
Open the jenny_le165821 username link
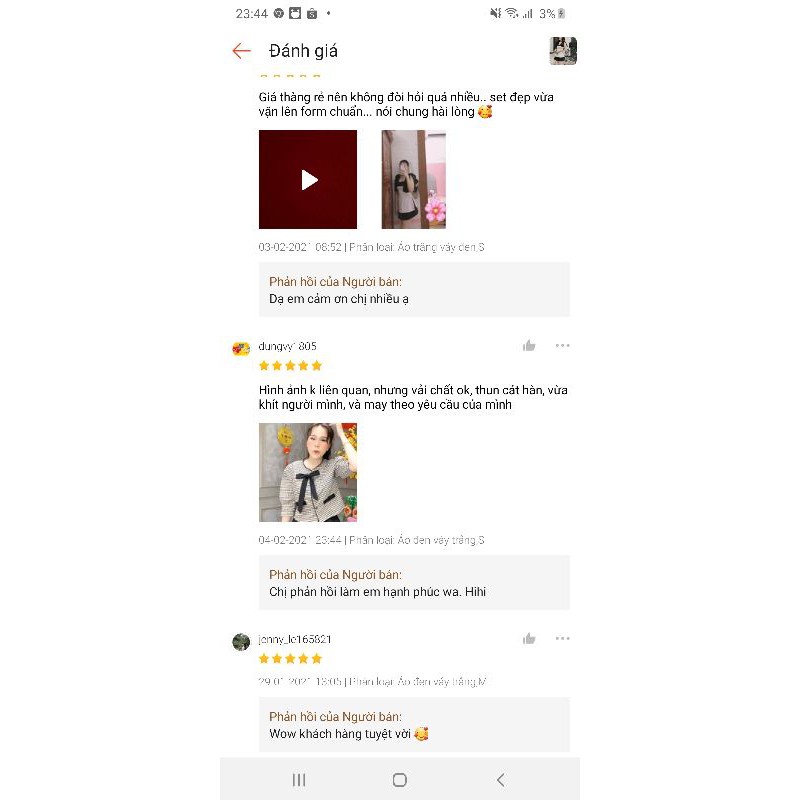[x=295, y=639]
